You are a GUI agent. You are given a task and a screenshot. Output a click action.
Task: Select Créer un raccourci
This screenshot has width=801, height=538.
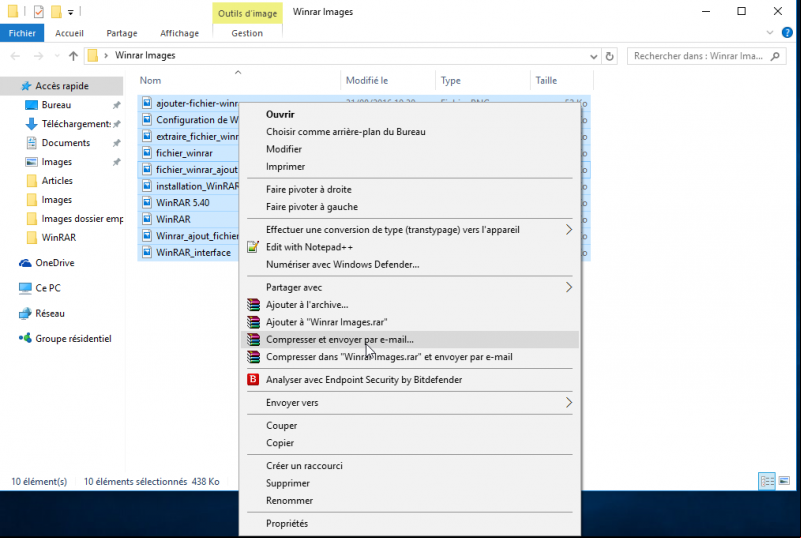[410, 466]
